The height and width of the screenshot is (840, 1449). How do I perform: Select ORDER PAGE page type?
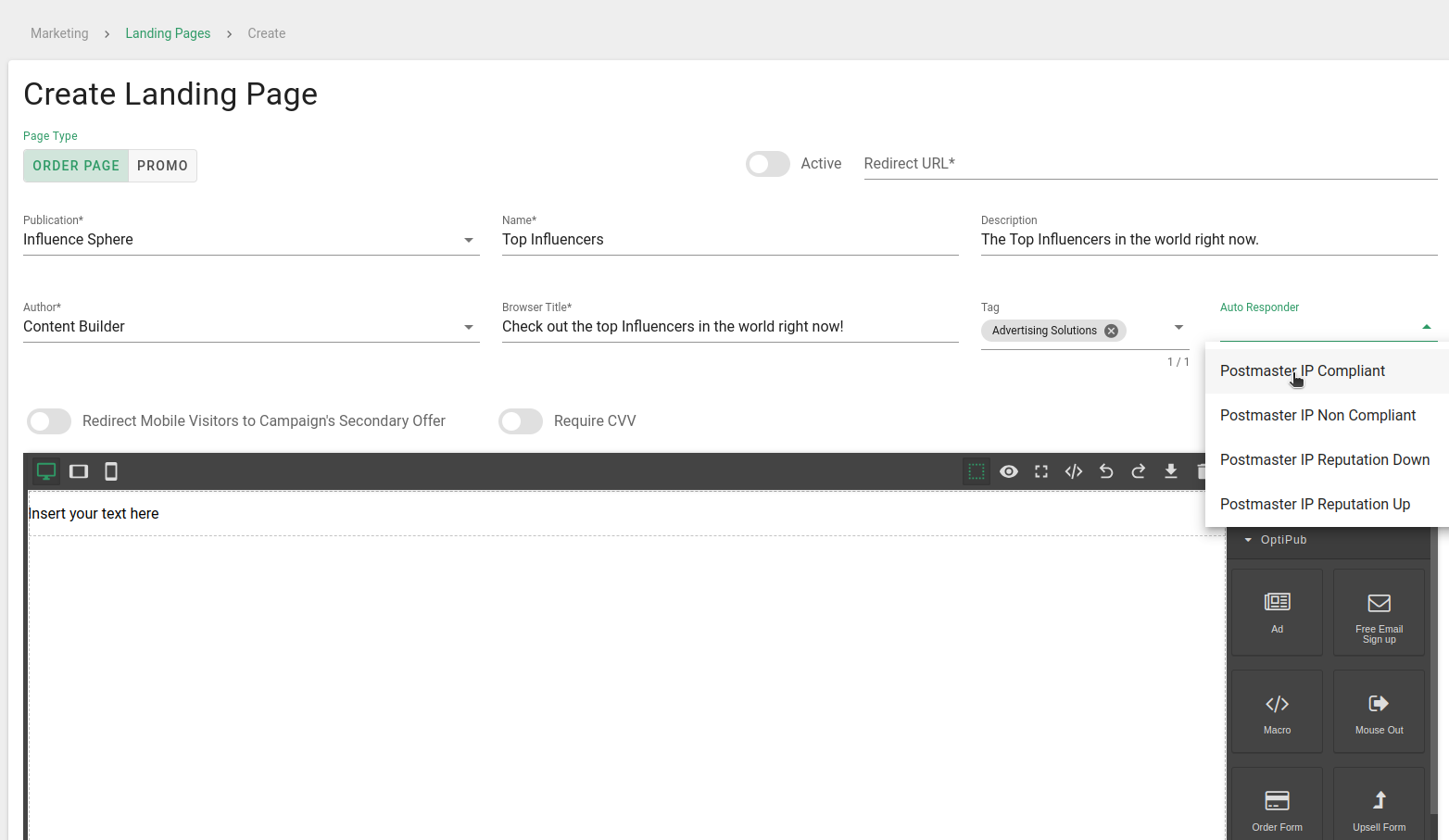(x=76, y=166)
